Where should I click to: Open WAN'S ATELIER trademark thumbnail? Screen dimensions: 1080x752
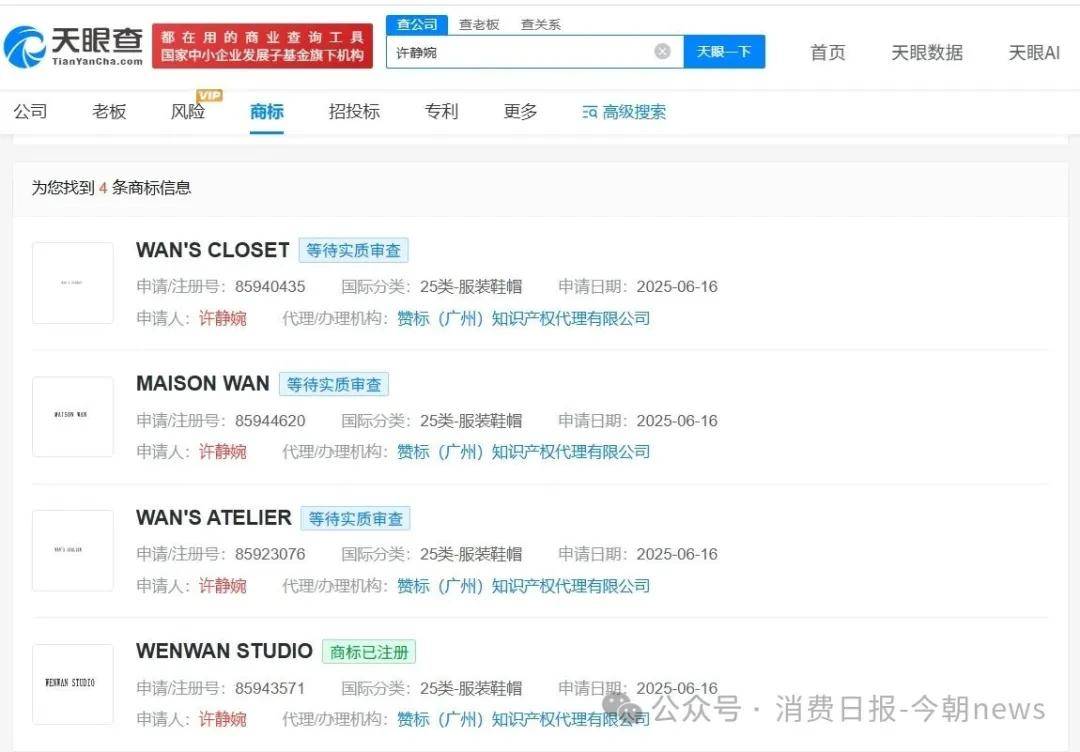tap(72, 550)
